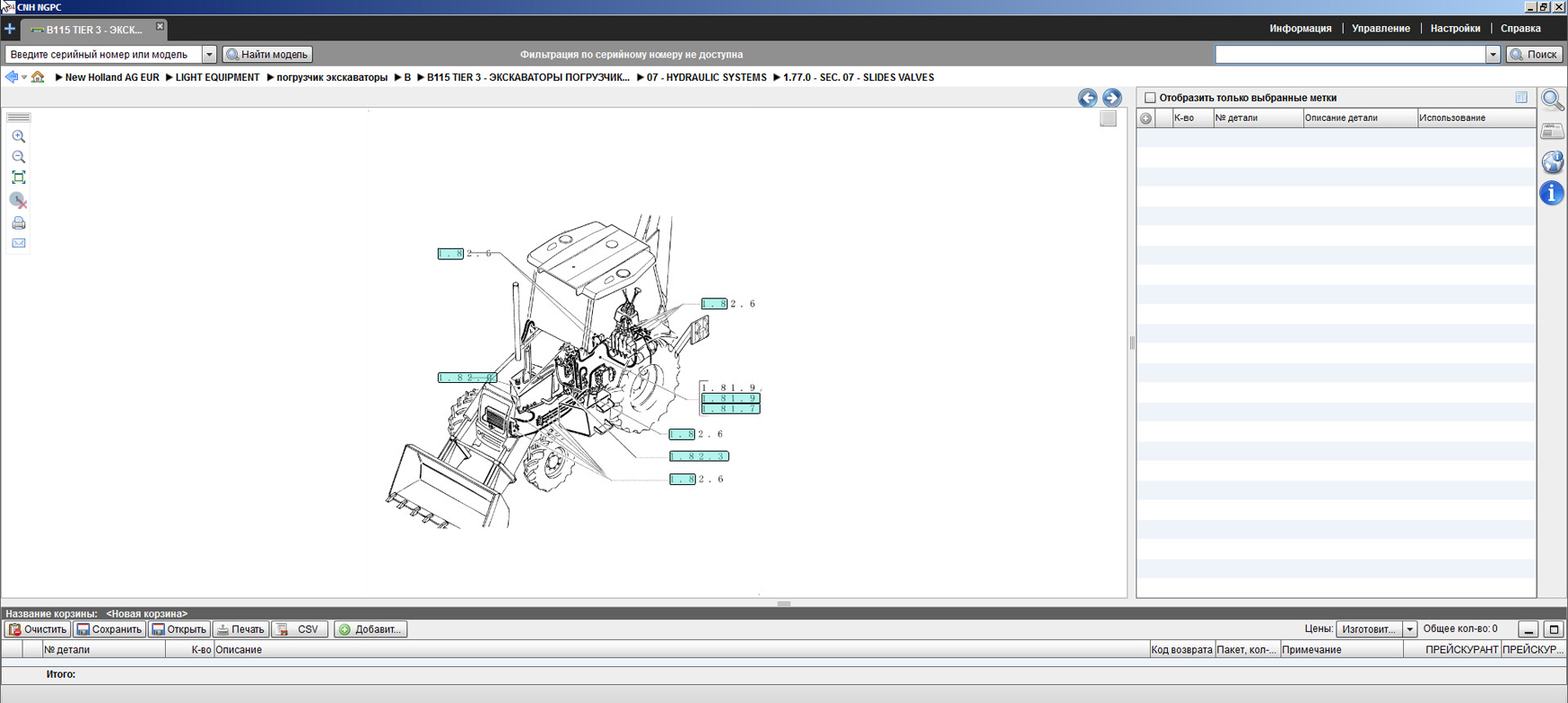Click the 1.82.3 callout label on diagram
The image size is (1568, 703).
pos(699,456)
